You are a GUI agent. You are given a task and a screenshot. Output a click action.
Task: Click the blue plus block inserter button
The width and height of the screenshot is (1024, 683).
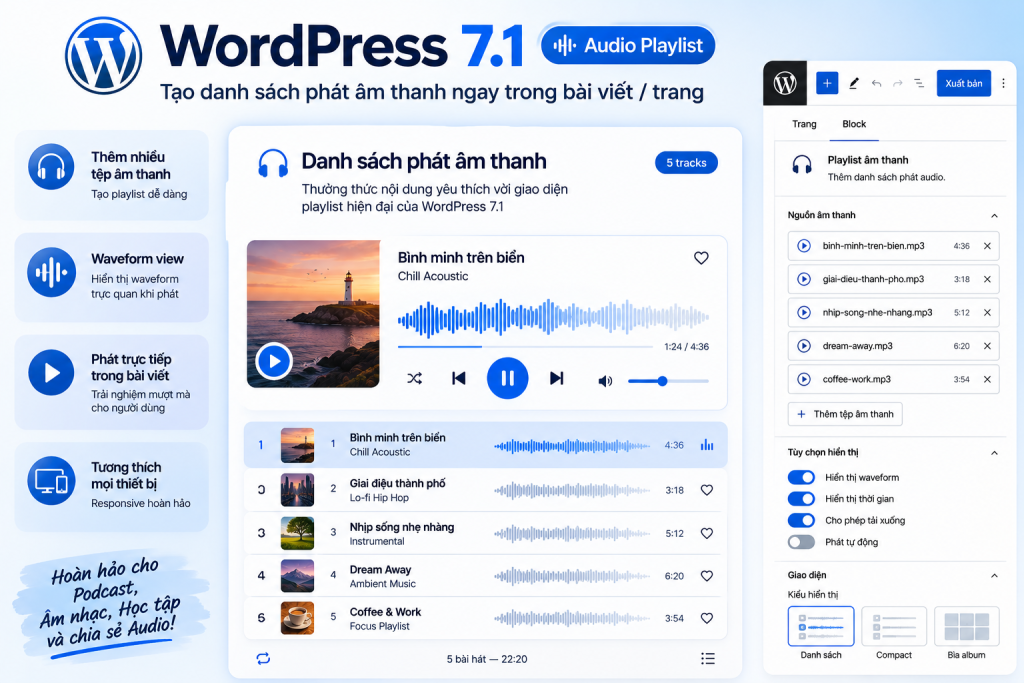pos(827,83)
